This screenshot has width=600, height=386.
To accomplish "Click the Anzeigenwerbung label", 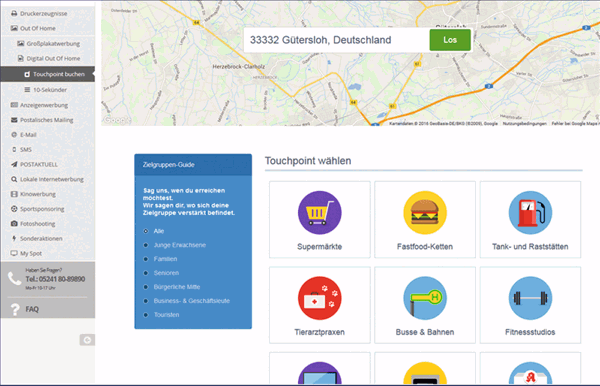I will click(x=44, y=105).
